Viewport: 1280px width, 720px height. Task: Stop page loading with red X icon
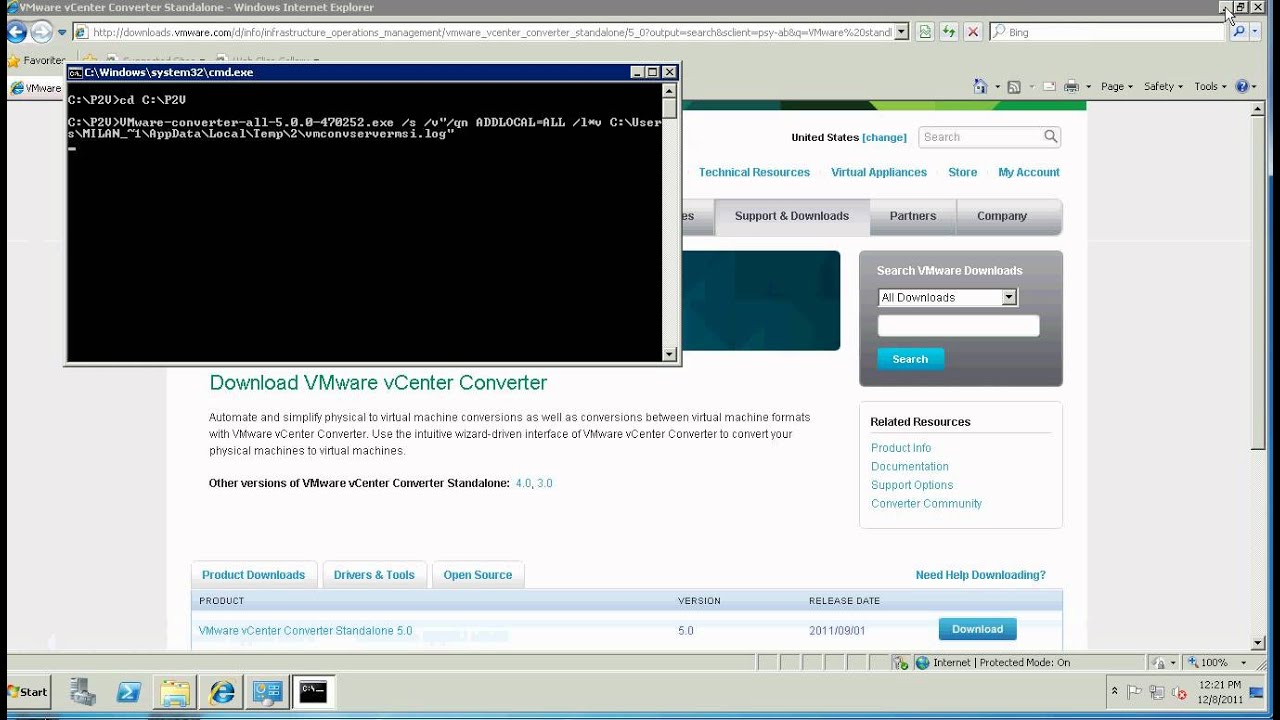(972, 32)
